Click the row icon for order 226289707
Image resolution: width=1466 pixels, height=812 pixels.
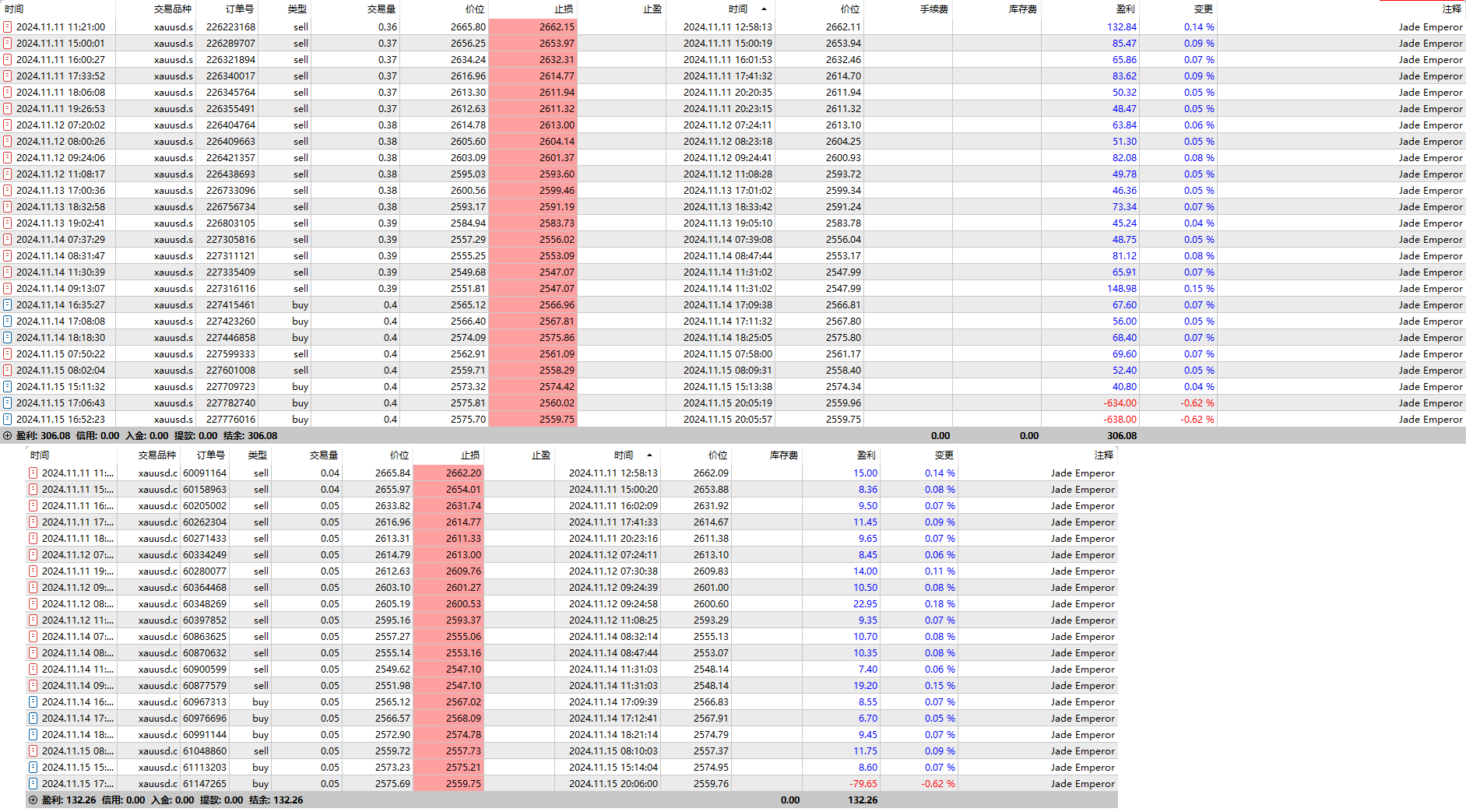(x=8, y=43)
